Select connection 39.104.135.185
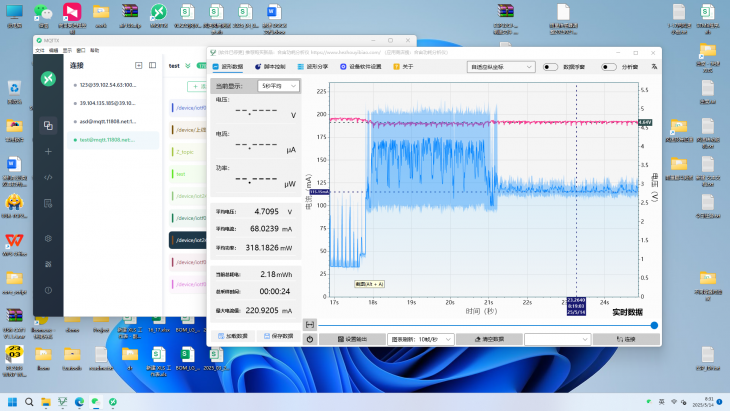The width and height of the screenshot is (730, 411). (113, 103)
